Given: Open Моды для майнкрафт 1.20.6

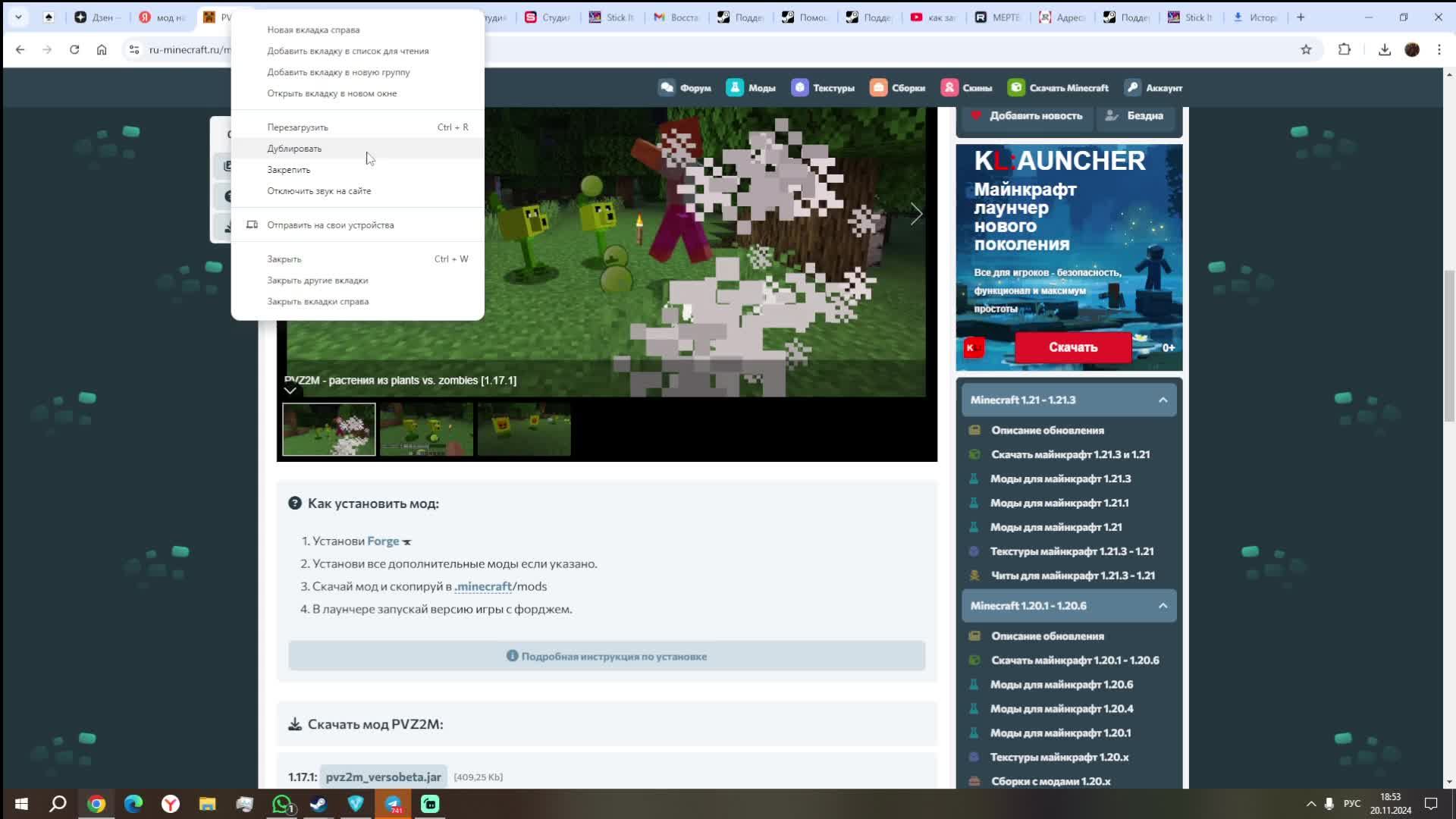Looking at the screenshot, I should point(1062,685).
